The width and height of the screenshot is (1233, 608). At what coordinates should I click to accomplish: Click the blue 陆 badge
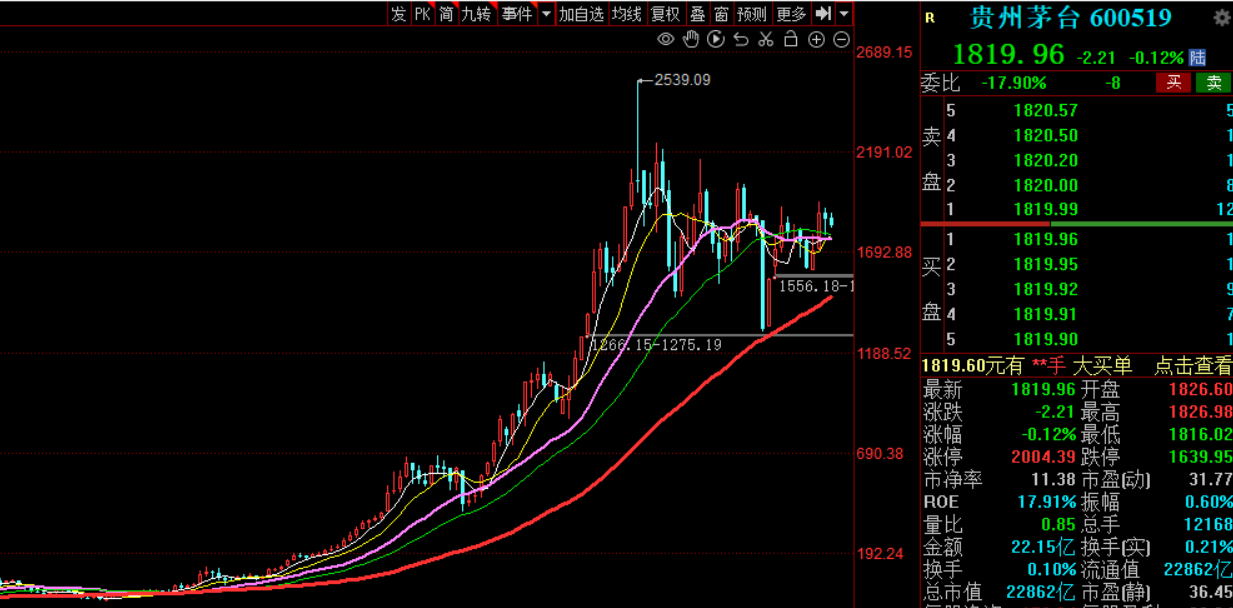click(x=1197, y=58)
